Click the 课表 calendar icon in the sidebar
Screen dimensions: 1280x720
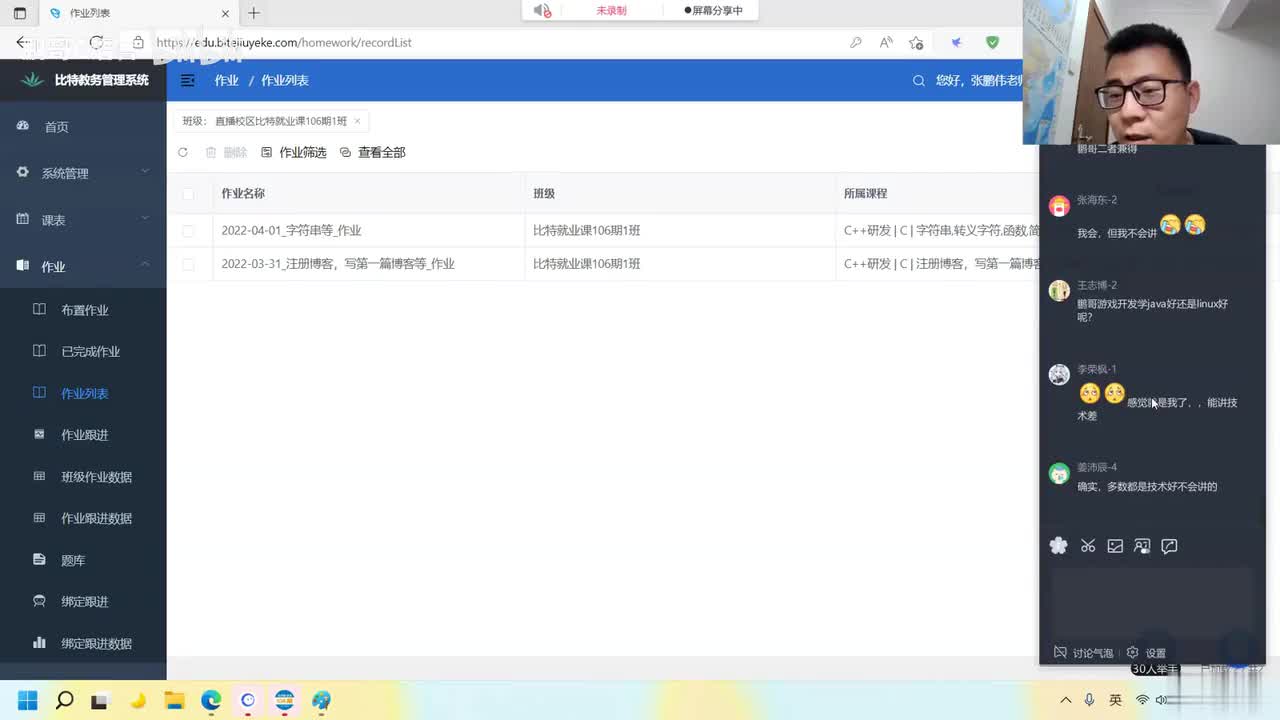coord(23,219)
